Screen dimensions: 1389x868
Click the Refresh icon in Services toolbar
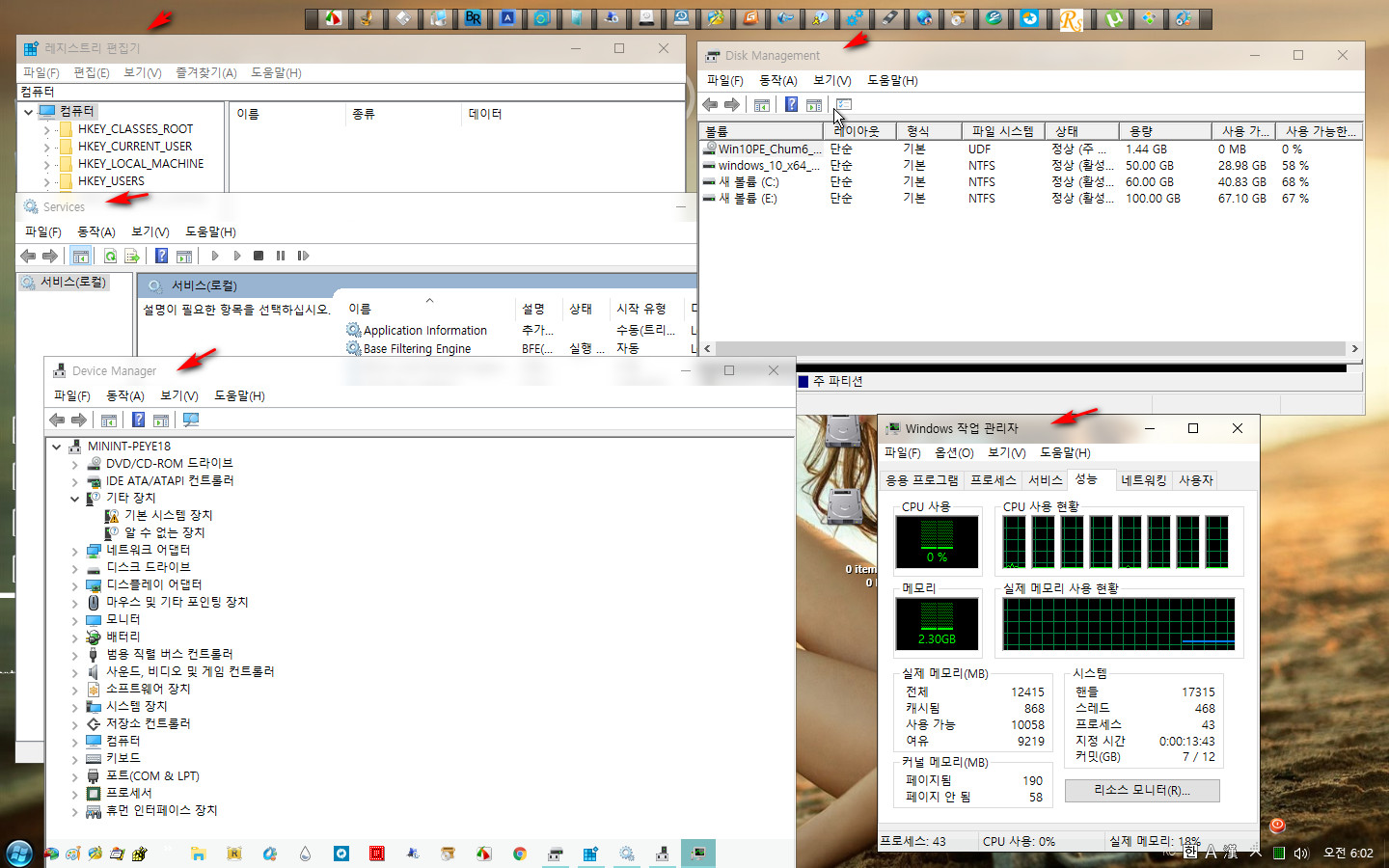point(110,256)
